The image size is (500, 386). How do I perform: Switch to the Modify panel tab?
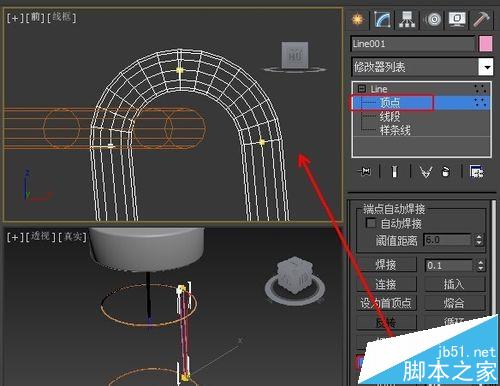(x=382, y=19)
